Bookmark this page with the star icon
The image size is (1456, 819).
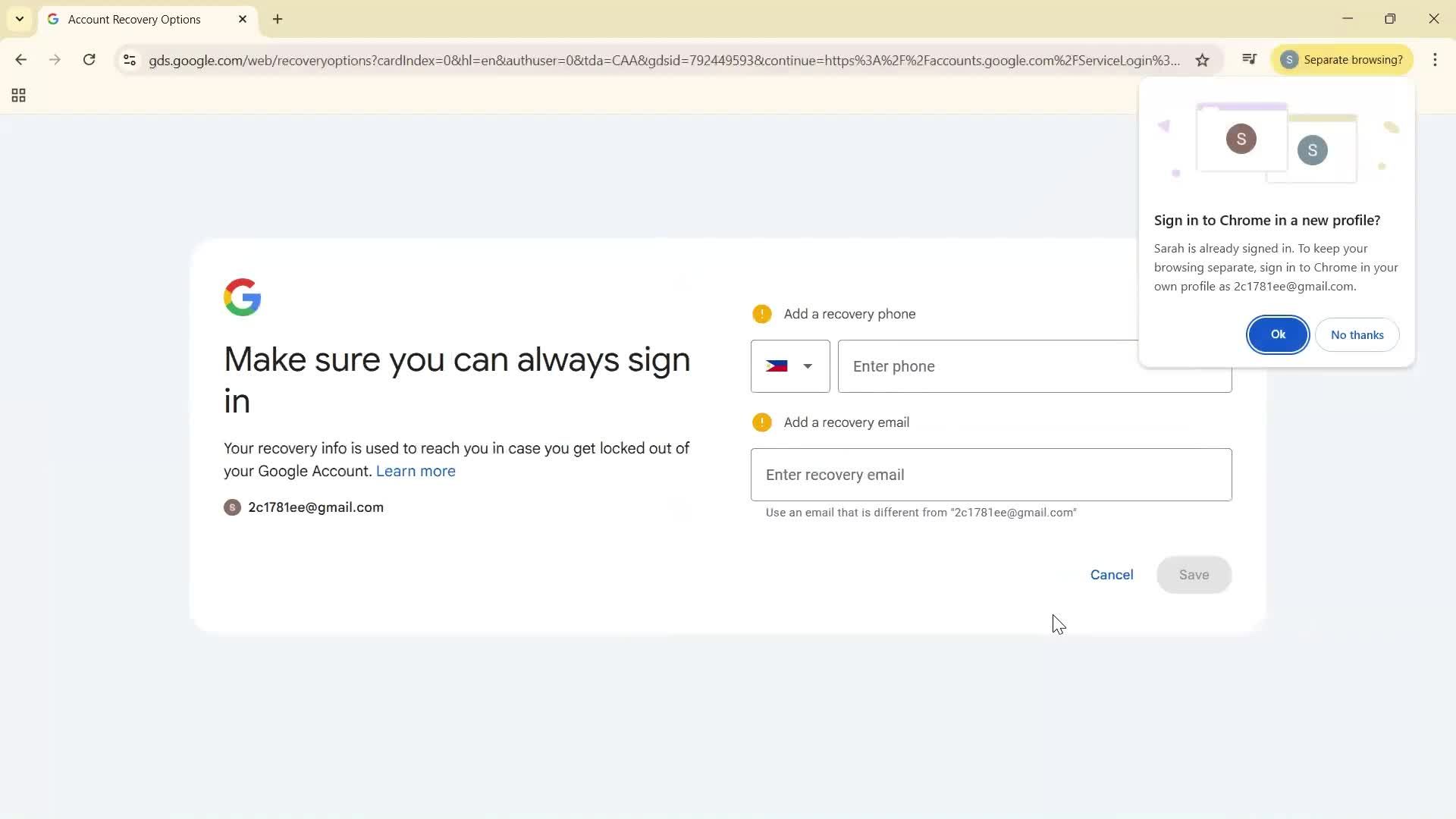[1203, 60]
